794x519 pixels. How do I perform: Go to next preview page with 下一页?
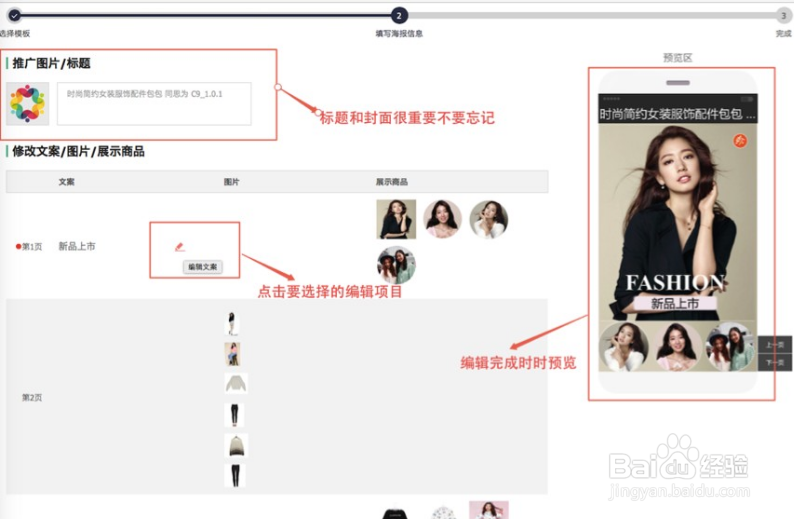pos(775,363)
